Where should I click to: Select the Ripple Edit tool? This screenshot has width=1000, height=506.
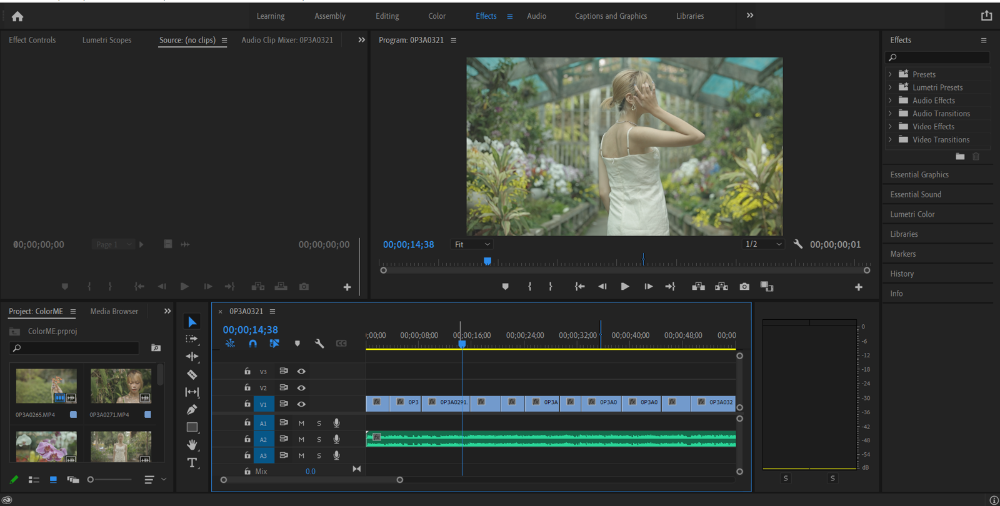[192, 357]
